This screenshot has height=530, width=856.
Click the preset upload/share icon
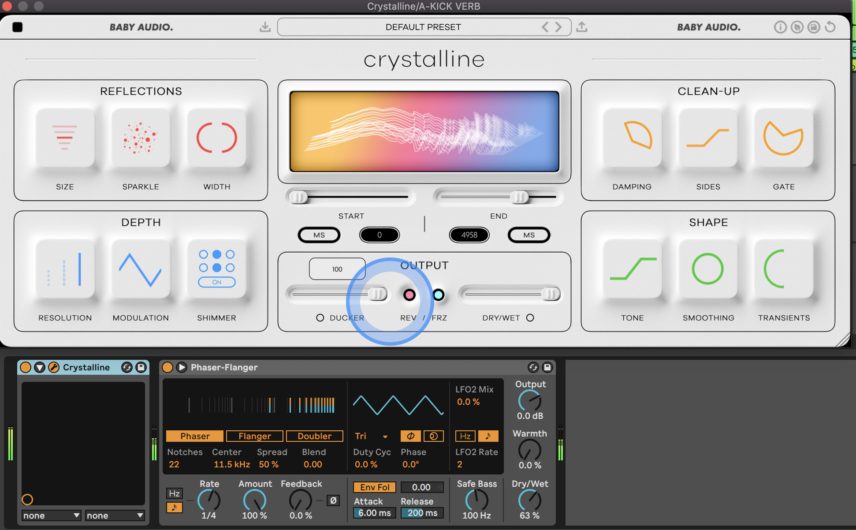(582, 27)
